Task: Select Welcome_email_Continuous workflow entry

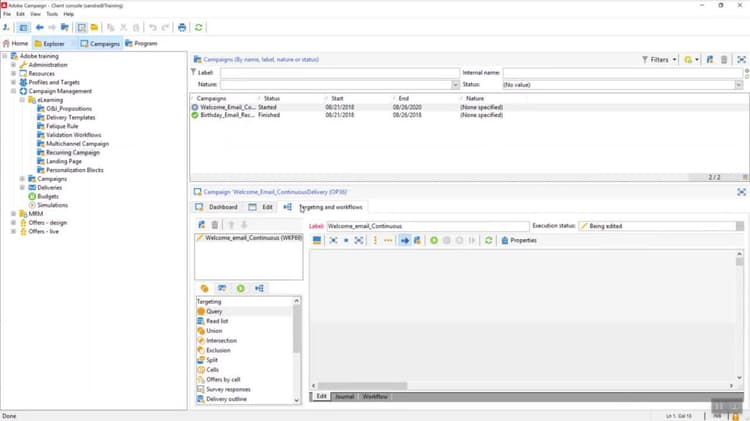Action: click(x=249, y=238)
